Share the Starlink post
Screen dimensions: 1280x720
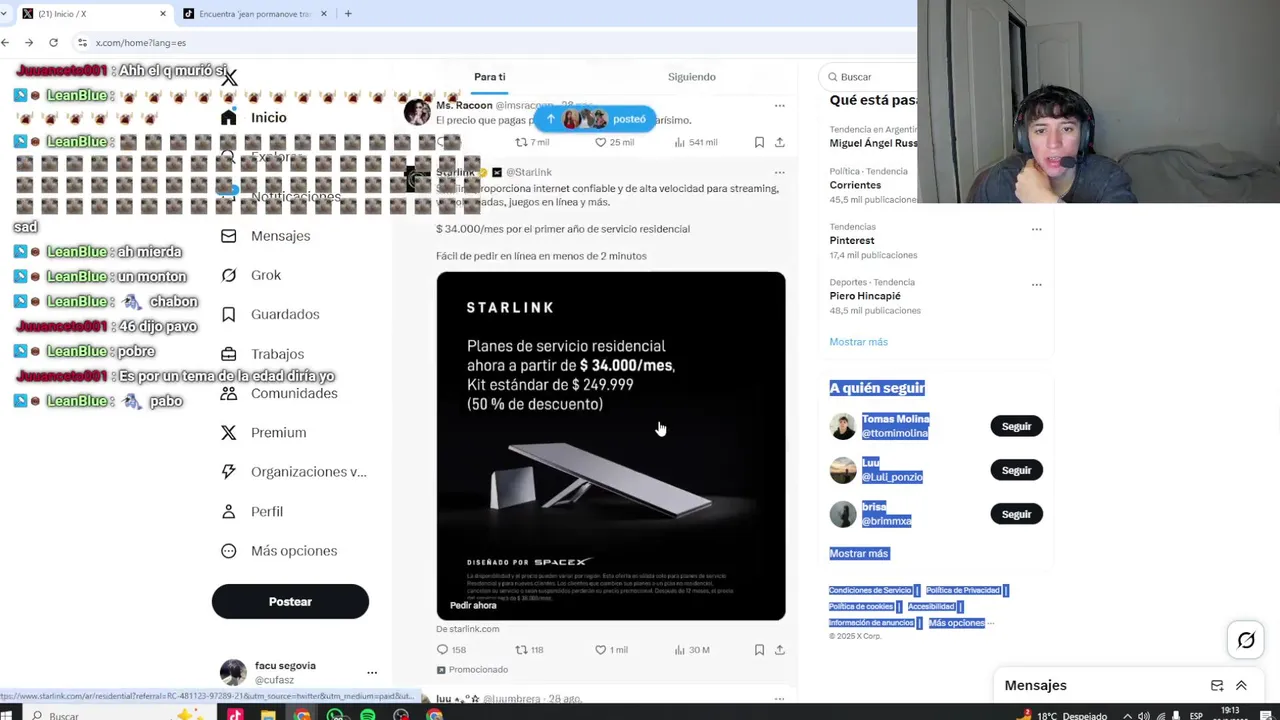780,650
